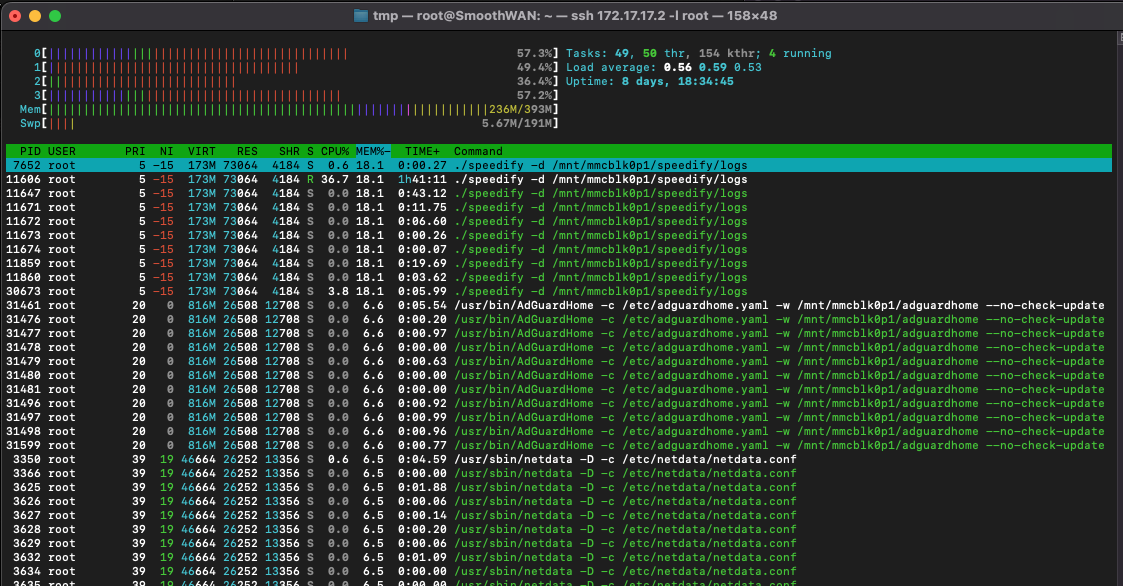This screenshot has height=586, width=1123.
Task: Click the CPU 2 meter at 36.4%
Action: pos(296,82)
